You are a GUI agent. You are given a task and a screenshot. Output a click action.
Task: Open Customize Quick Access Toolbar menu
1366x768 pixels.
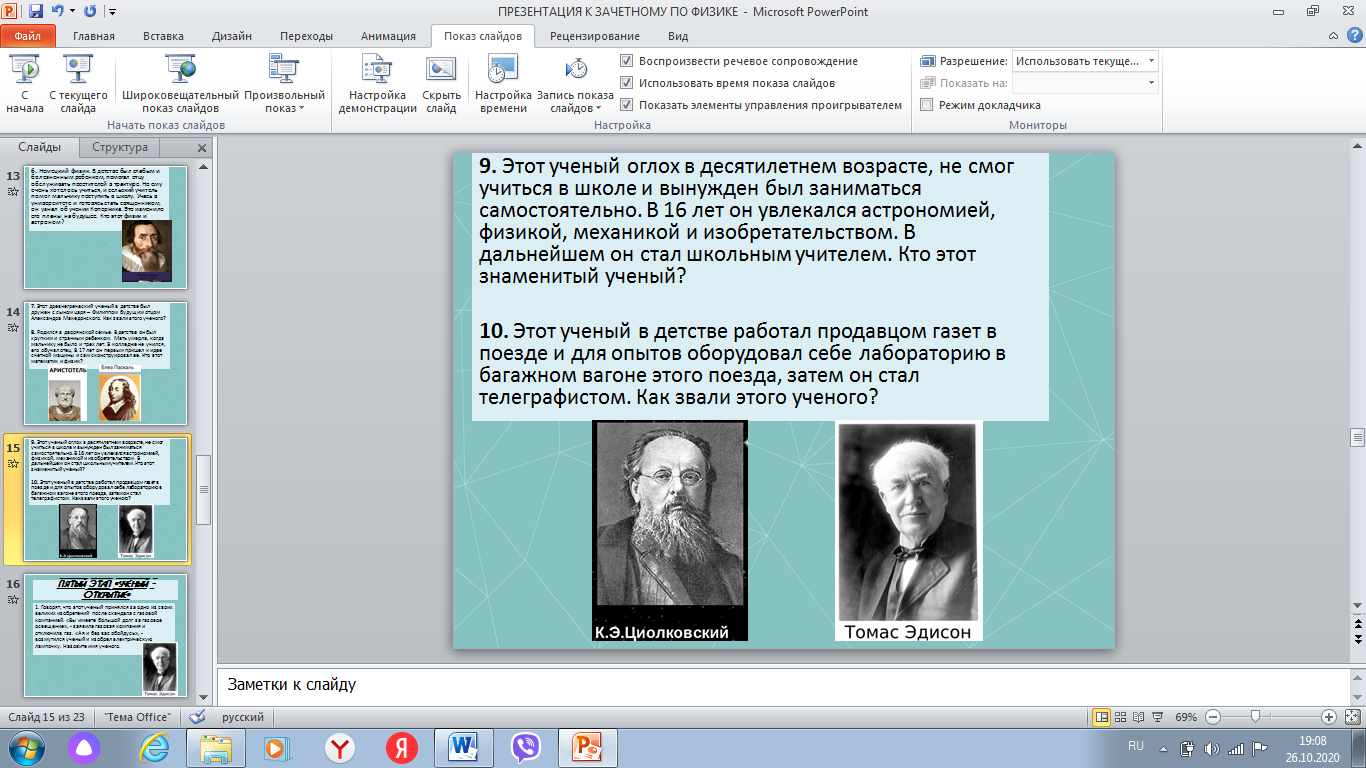pos(111,12)
